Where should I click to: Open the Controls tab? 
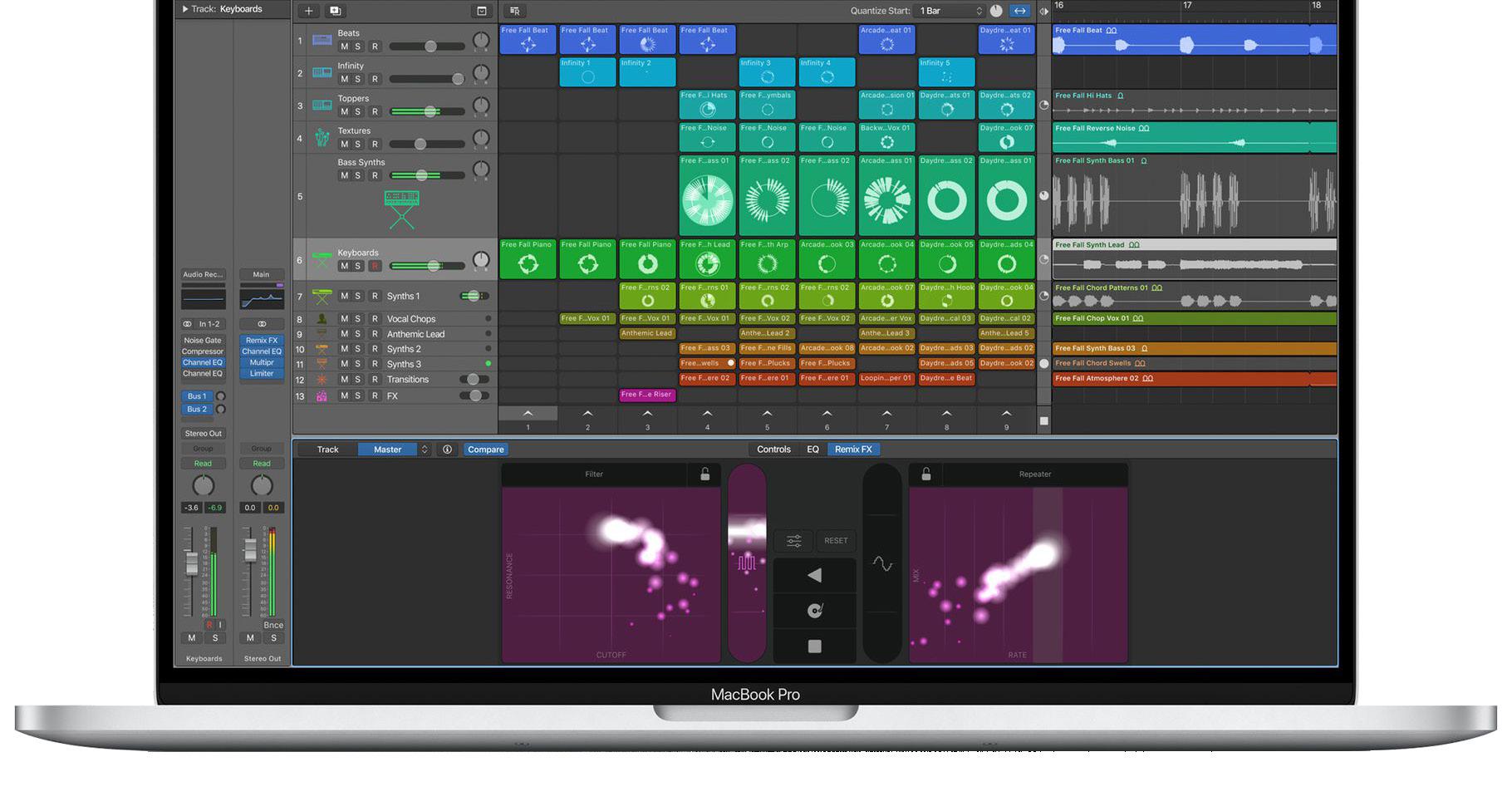(x=773, y=450)
